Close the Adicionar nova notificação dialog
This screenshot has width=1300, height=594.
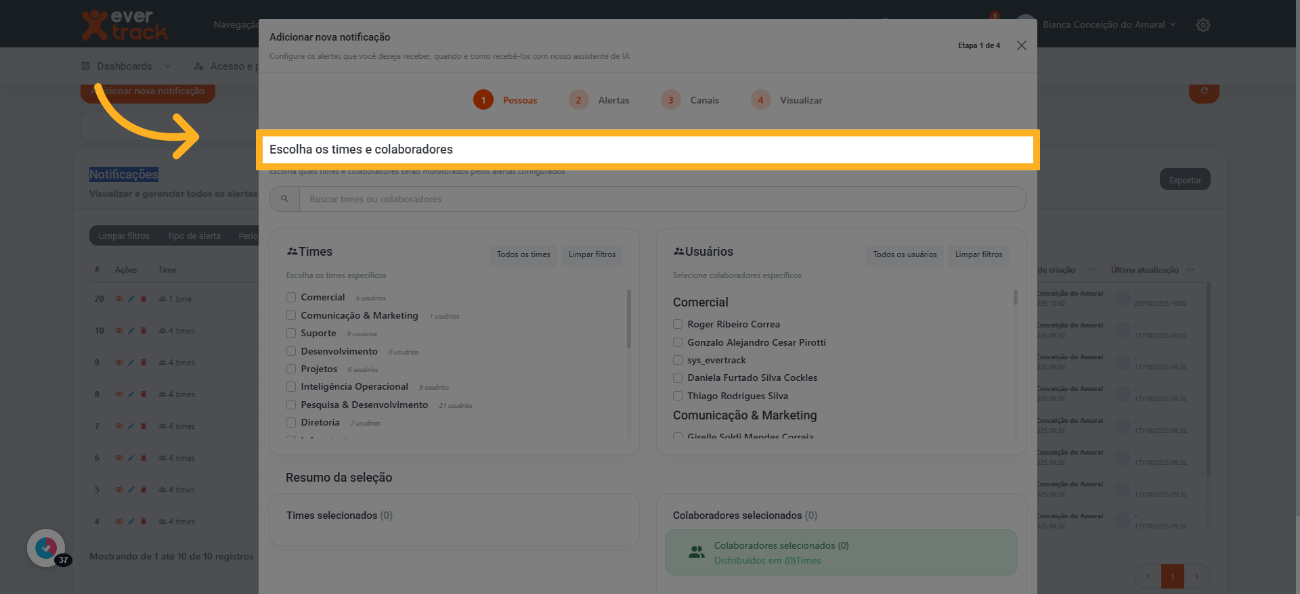[1021, 45]
